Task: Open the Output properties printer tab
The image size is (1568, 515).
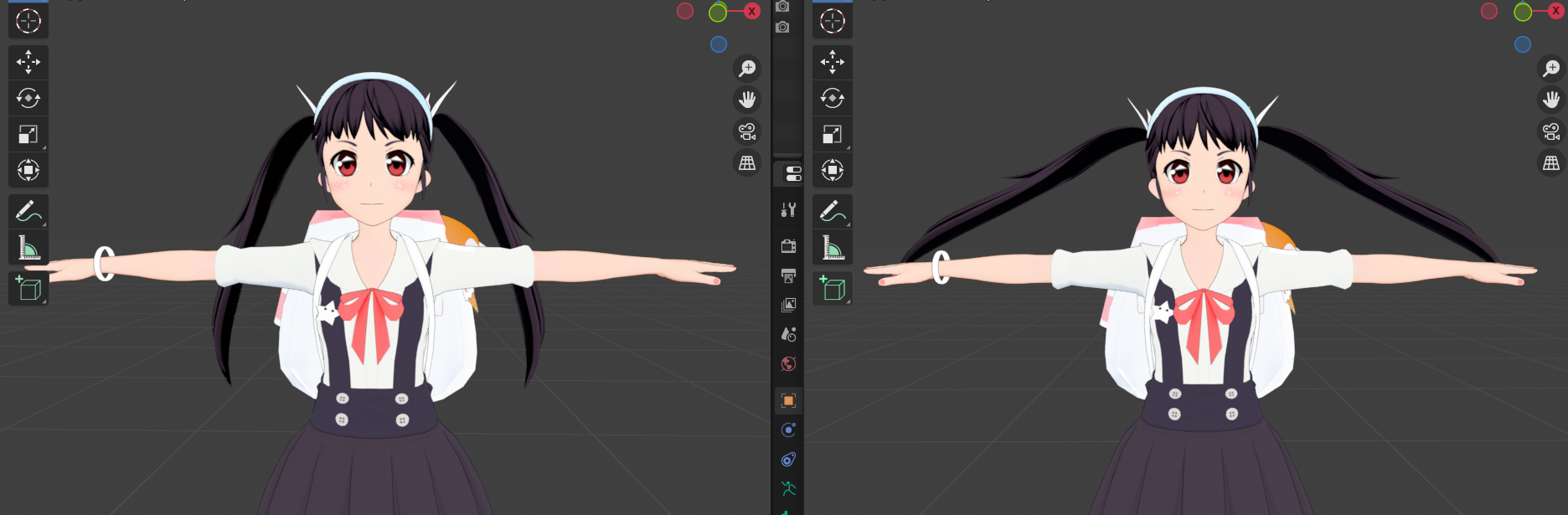Action: coord(788,276)
